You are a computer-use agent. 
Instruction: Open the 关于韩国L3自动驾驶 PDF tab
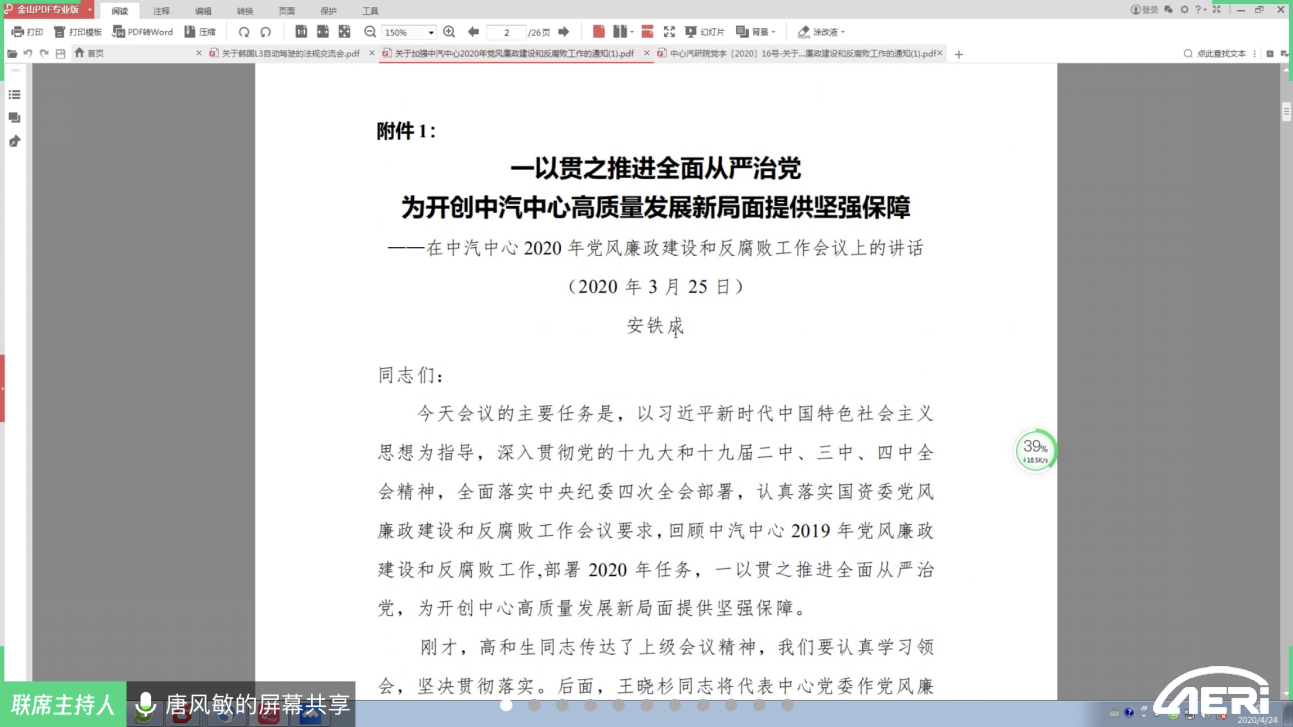[x=284, y=54]
